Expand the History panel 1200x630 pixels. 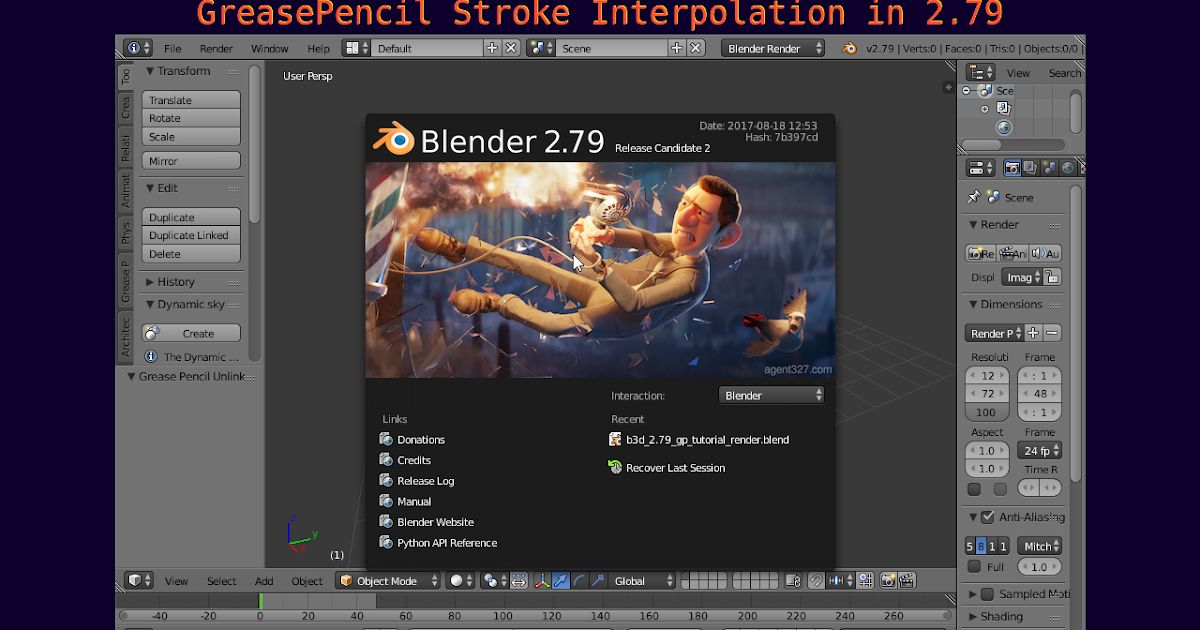pos(176,282)
